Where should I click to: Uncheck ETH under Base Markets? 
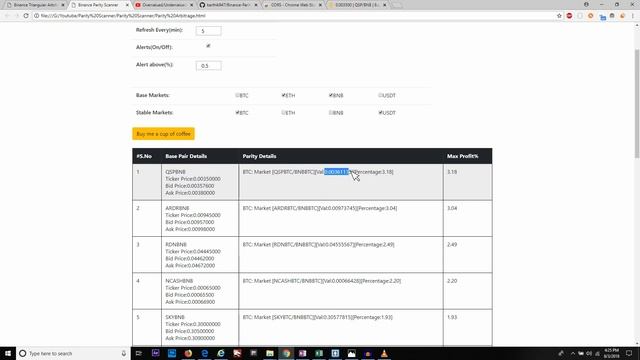[283, 95]
